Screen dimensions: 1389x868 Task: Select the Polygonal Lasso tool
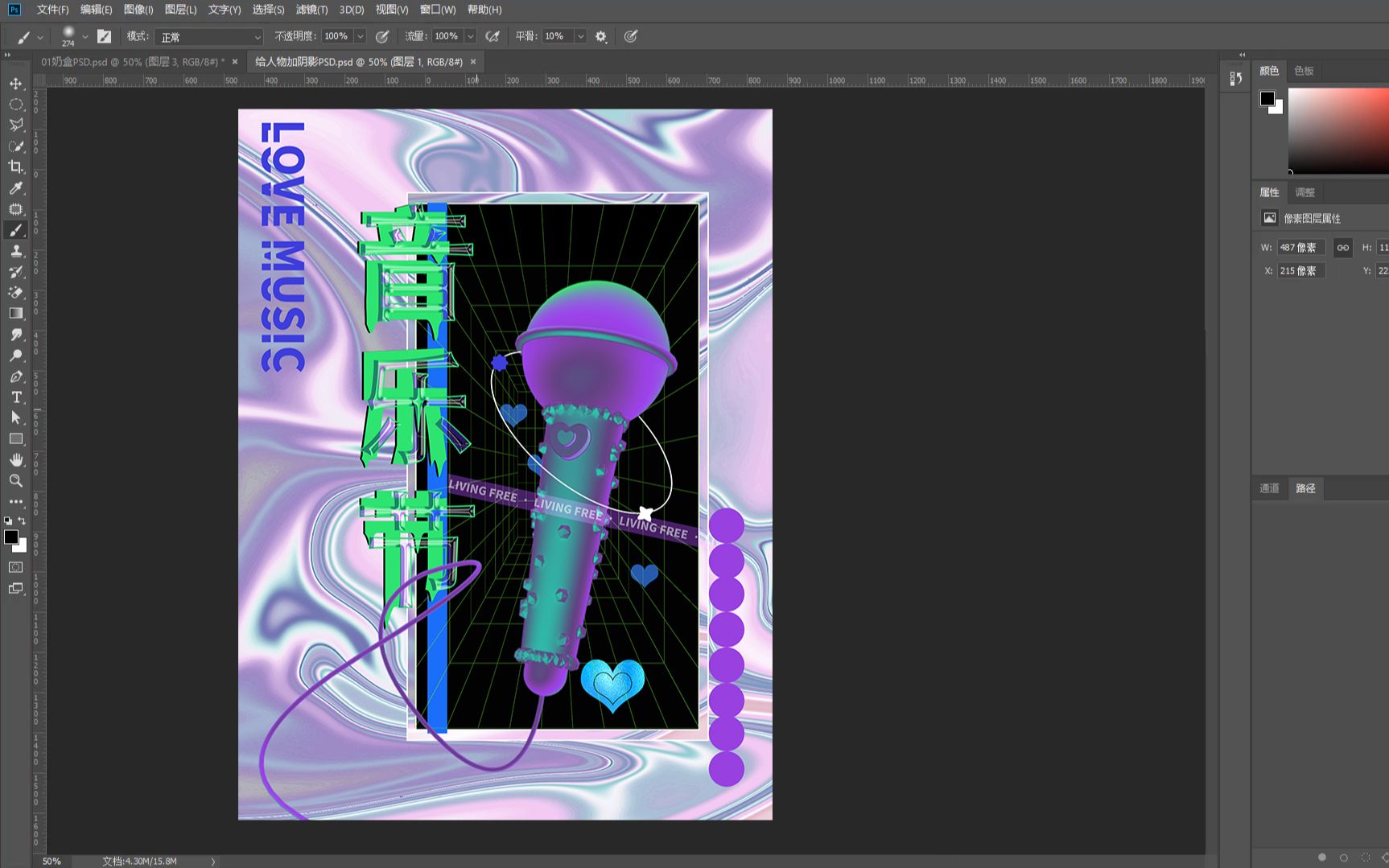pyautogui.click(x=16, y=125)
